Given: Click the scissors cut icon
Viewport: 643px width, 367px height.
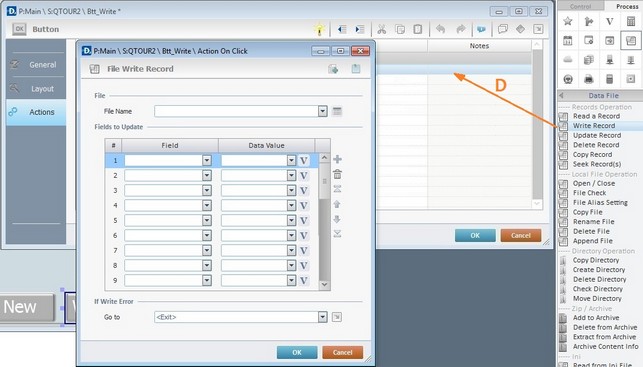Looking at the screenshot, I should [382, 29].
